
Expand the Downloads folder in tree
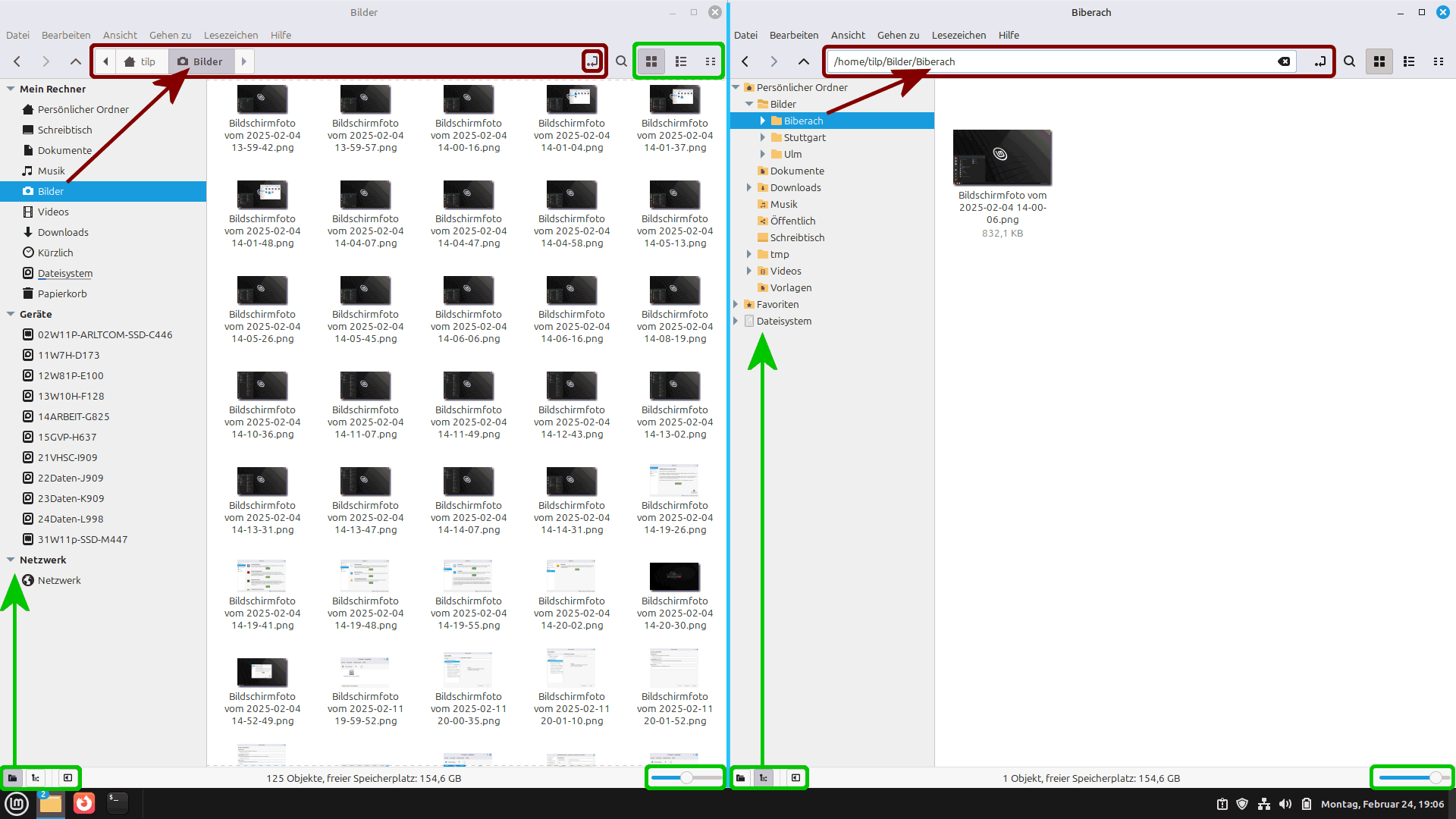pyautogui.click(x=749, y=187)
